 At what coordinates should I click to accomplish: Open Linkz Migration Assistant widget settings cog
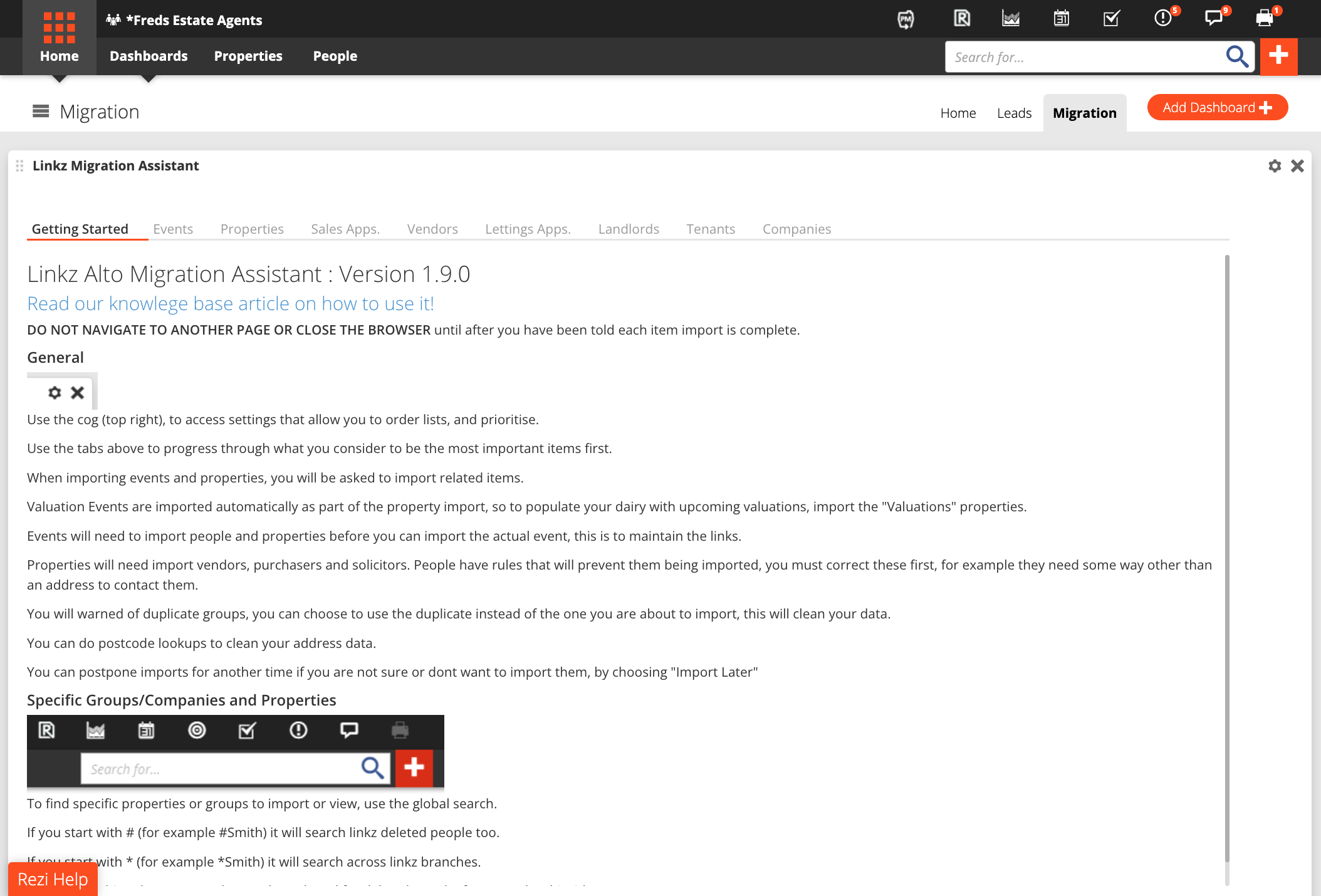pos(1275,166)
